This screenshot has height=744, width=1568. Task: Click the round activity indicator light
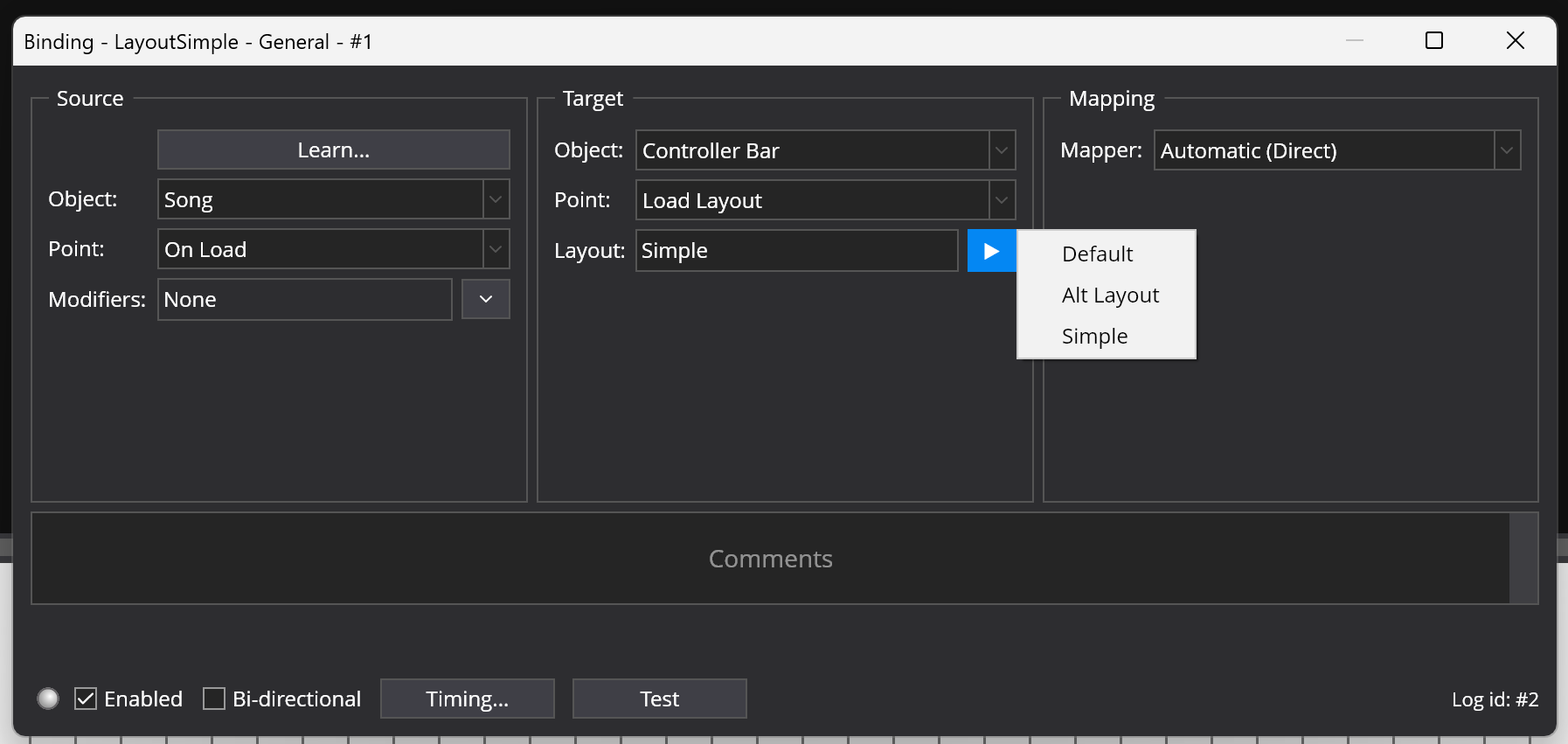click(48, 699)
